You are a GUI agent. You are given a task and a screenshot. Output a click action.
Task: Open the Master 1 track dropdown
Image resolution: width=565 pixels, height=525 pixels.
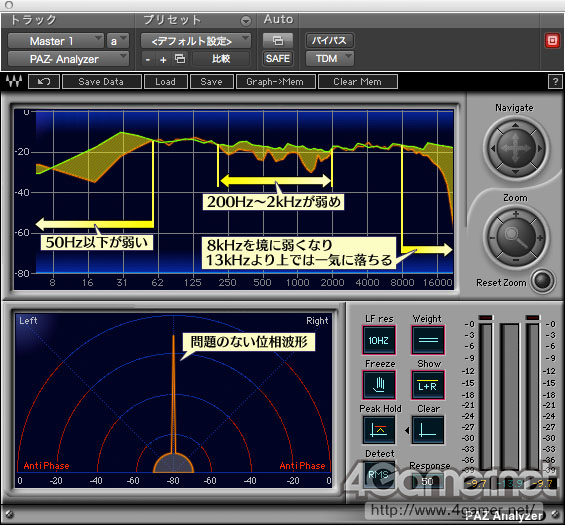click(55, 41)
